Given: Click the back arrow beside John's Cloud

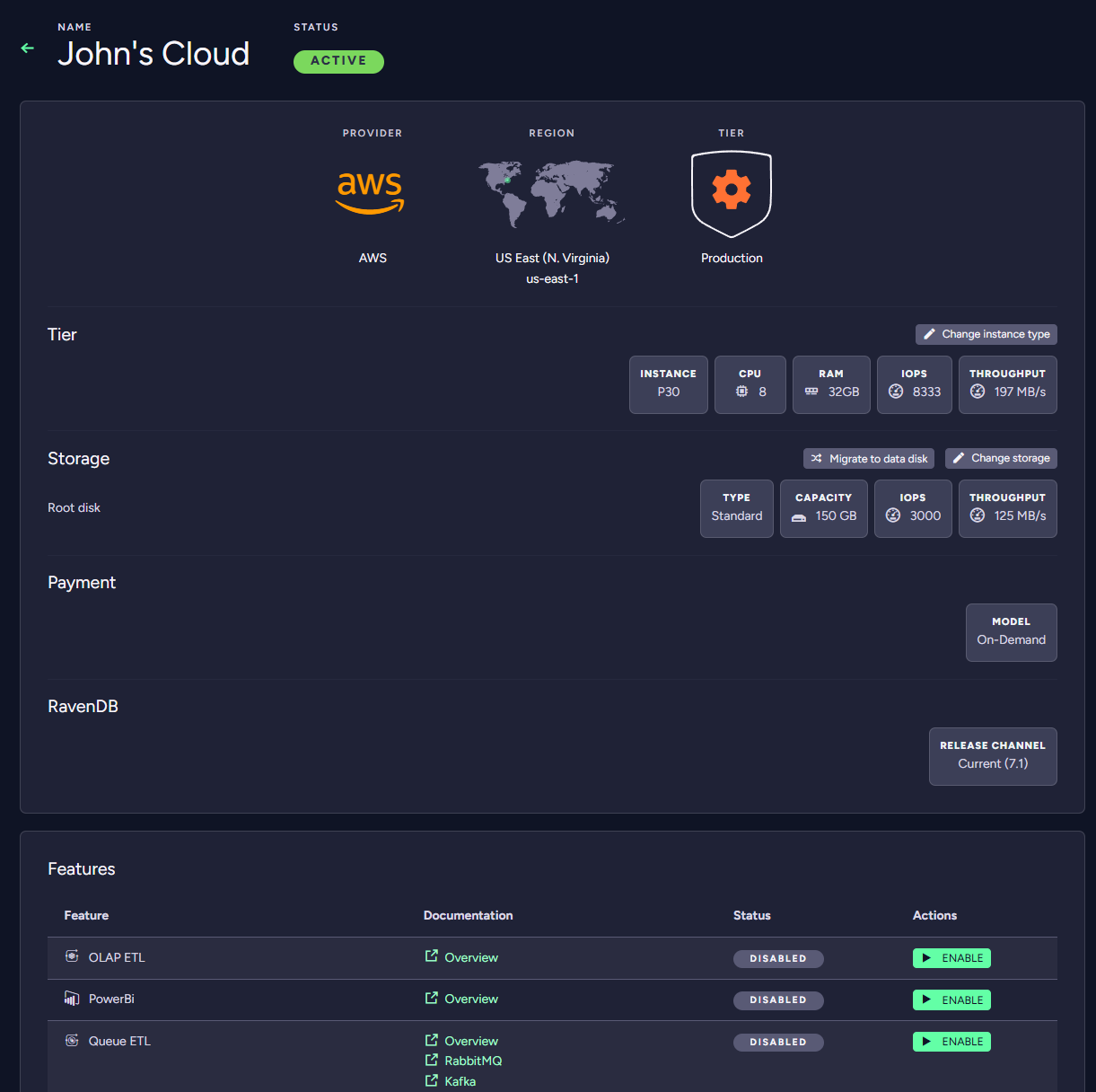Looking at the screenshot, I should [x=26, y=48].
